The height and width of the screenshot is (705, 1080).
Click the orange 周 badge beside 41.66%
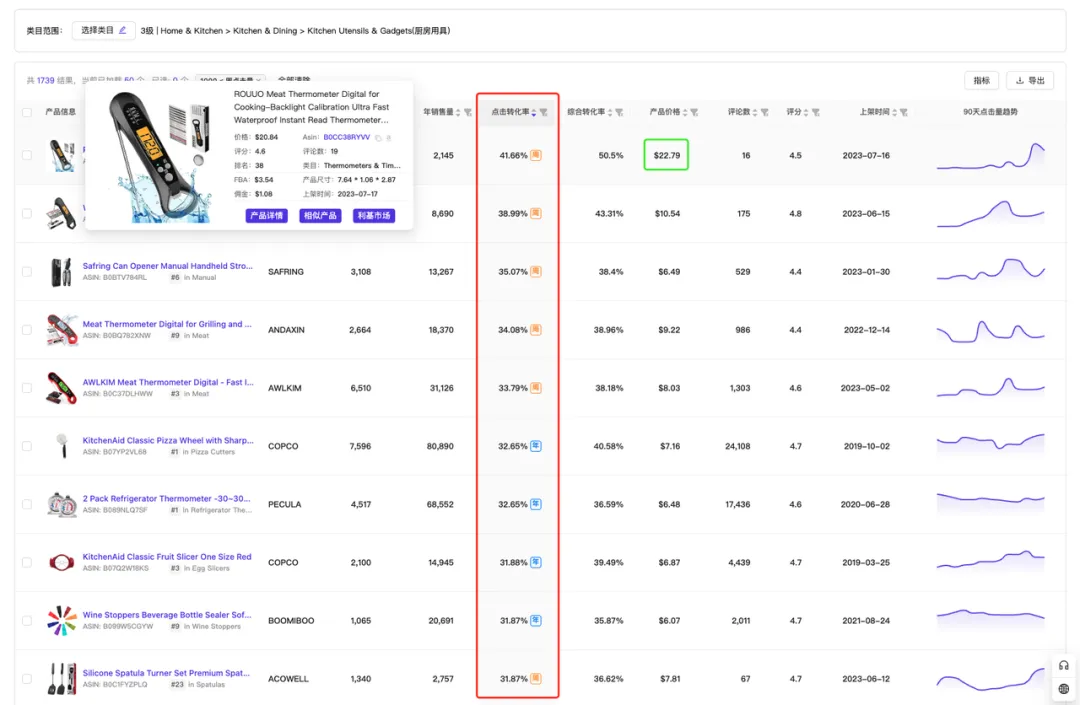(x=536, y=156)
